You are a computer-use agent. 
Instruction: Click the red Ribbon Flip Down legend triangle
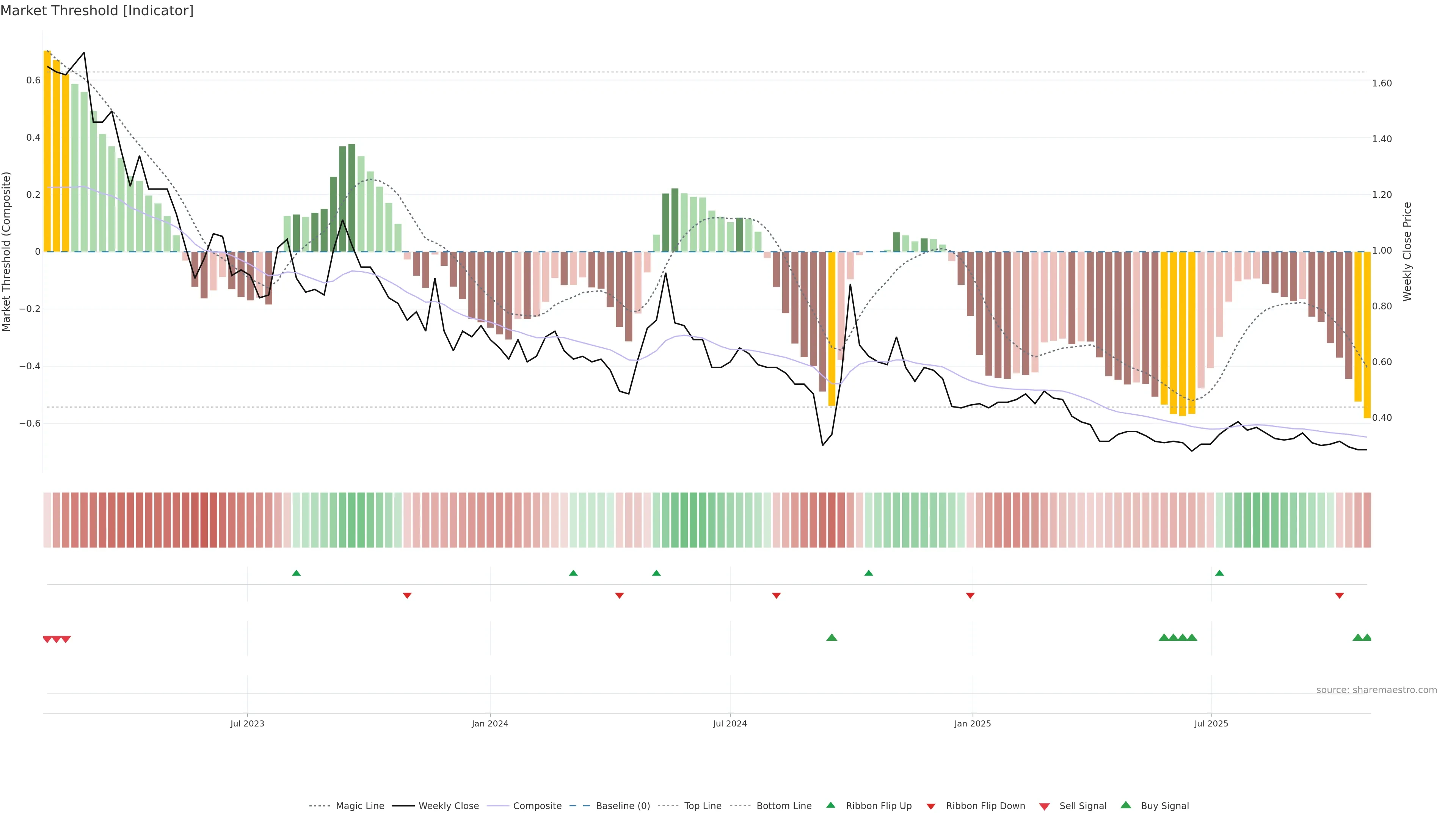pos(931,806)
